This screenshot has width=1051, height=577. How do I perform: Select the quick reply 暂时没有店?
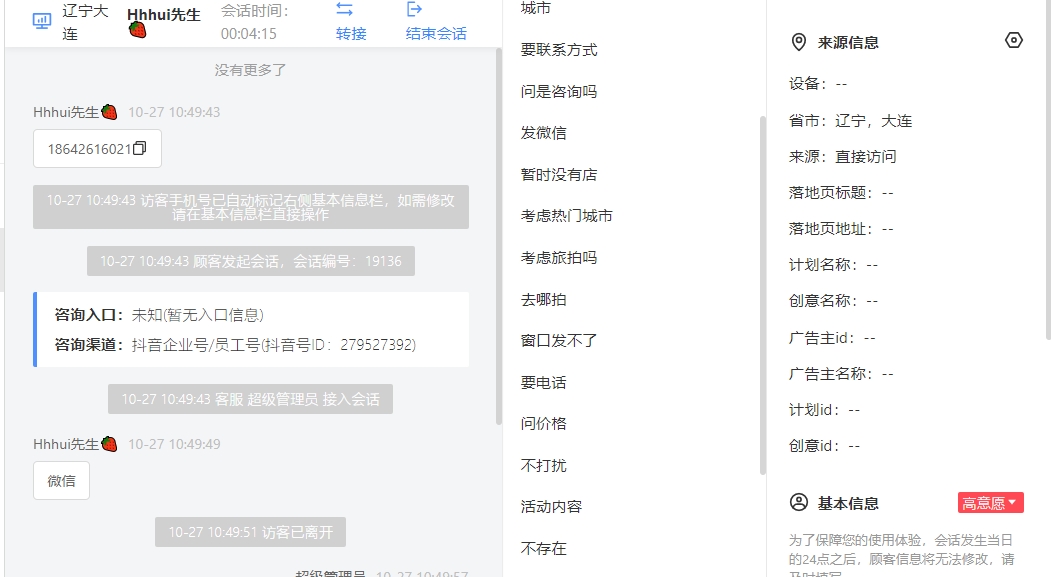(558, 174)
